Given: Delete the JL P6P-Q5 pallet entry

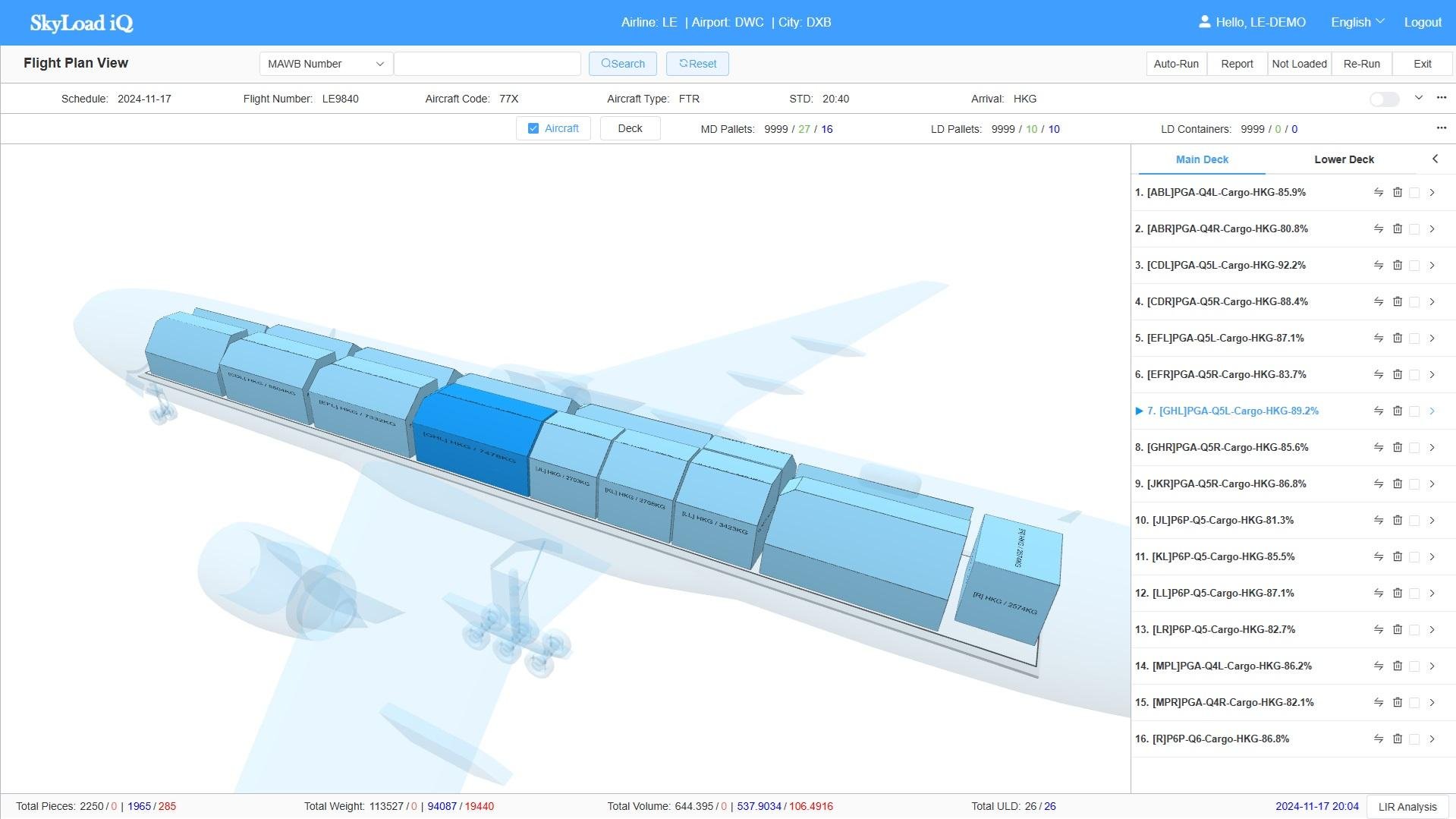Looking at the screenshot, I should pos(1398,521).
